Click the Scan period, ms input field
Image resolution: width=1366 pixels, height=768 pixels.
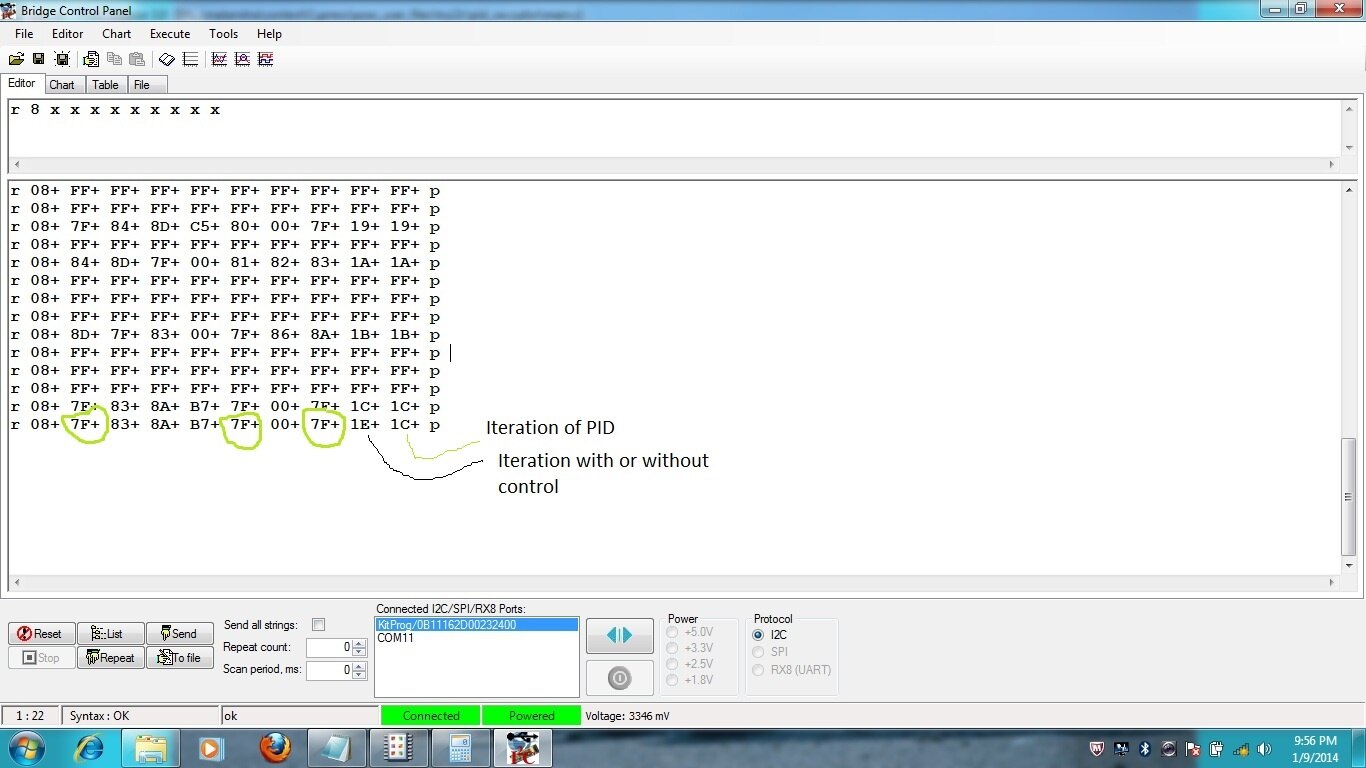coord(330,671)
